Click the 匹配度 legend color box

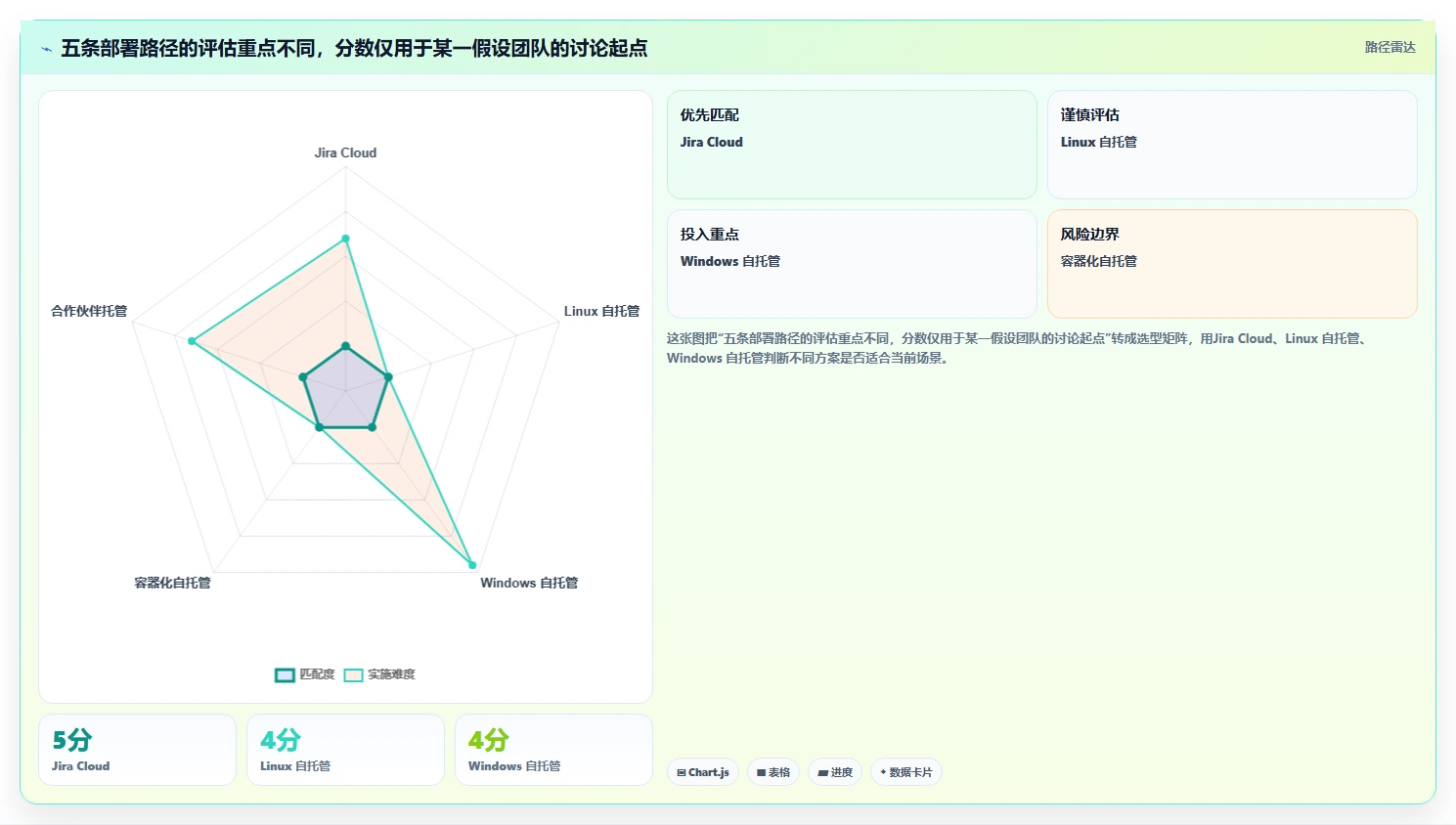[285, 674]
